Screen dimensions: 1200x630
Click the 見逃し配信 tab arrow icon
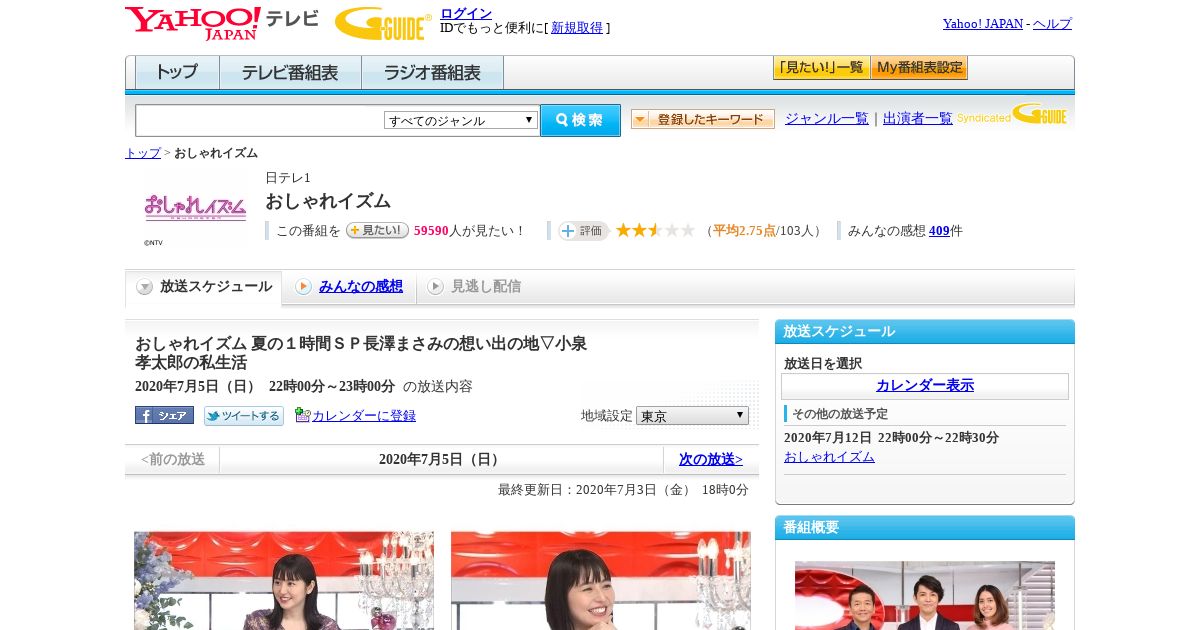435,287
